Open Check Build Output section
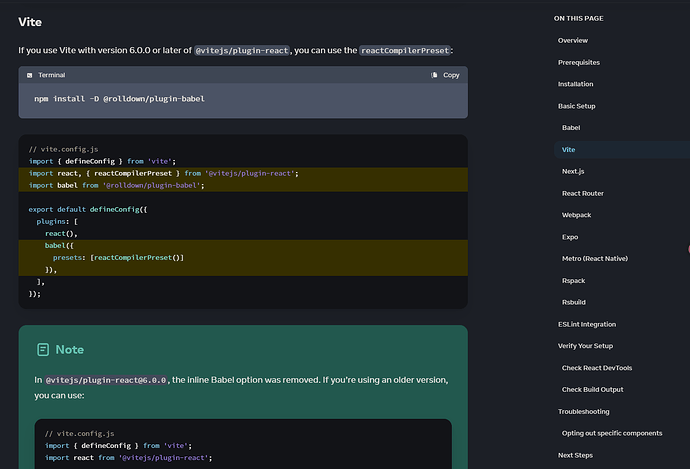This screenshot has width=690, height=469. pos(592,389)
